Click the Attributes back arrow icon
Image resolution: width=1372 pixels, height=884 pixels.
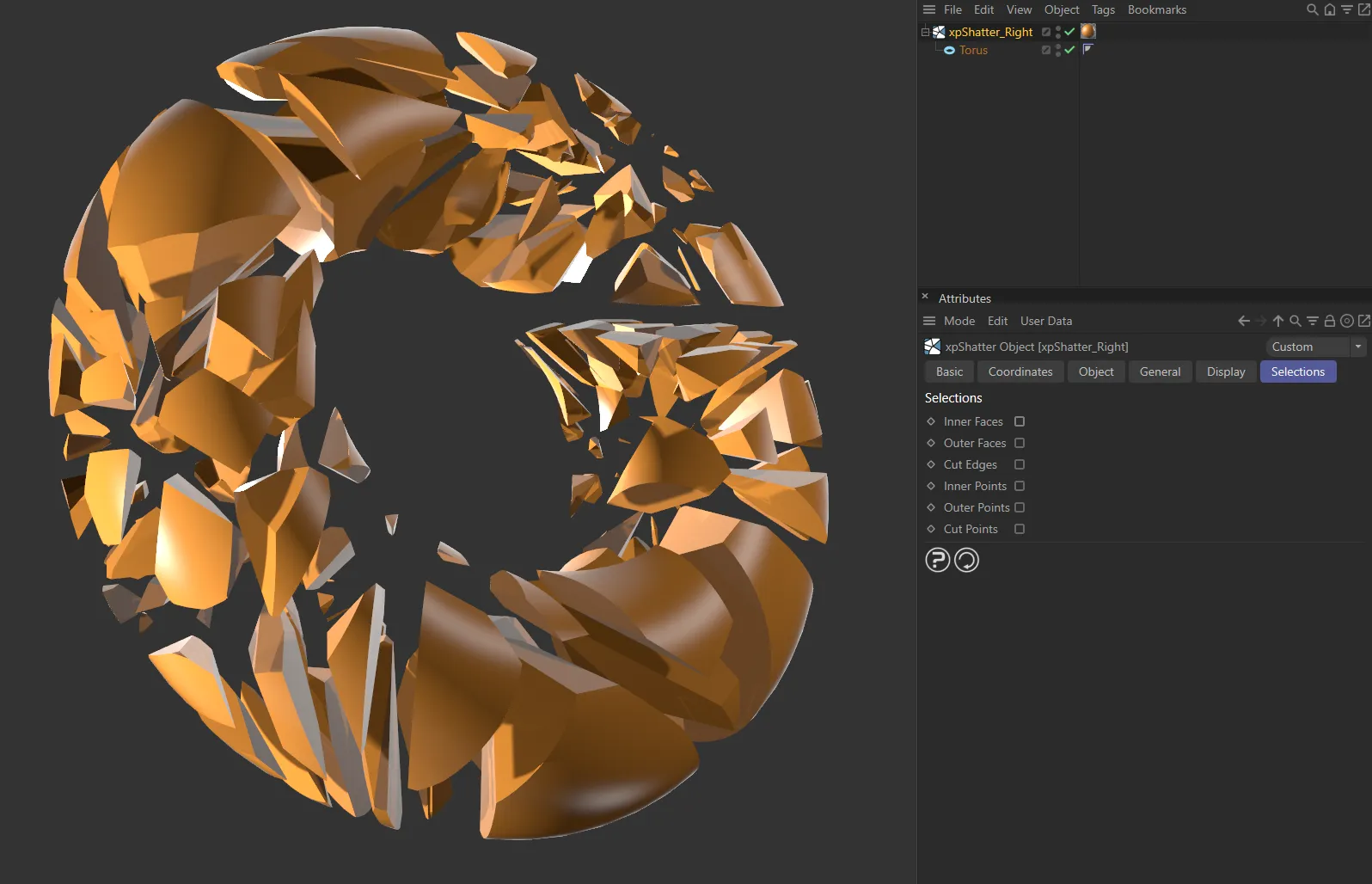click(x=1243, y=321)
